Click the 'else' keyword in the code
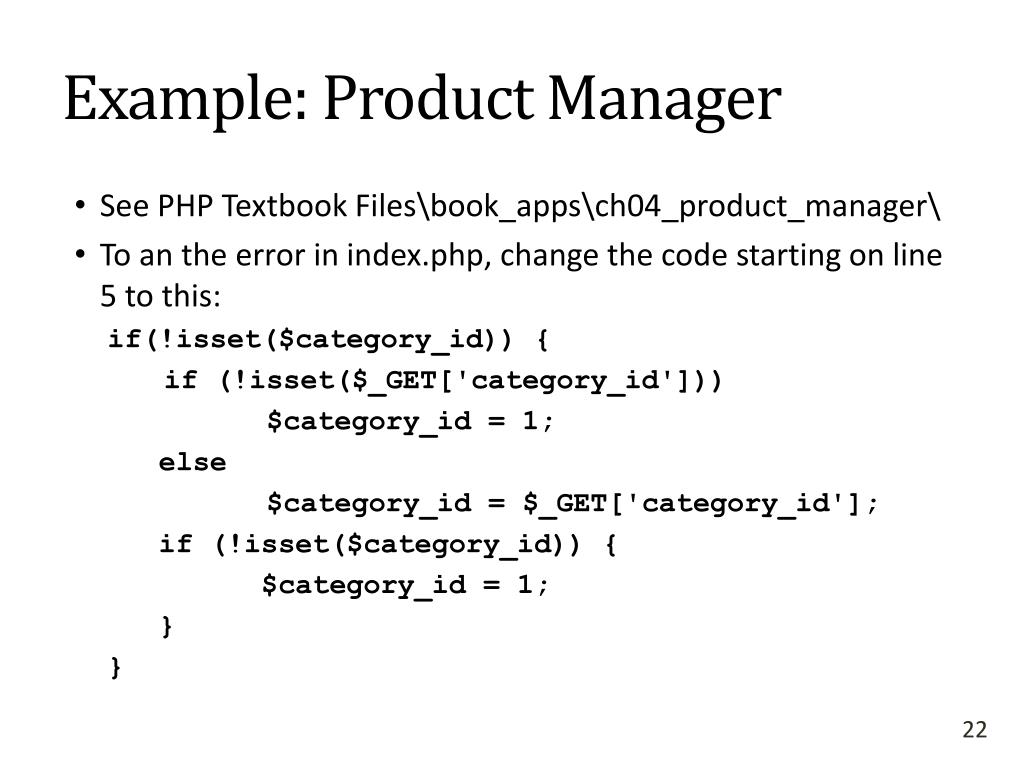1024x768 pixels. 193,462
